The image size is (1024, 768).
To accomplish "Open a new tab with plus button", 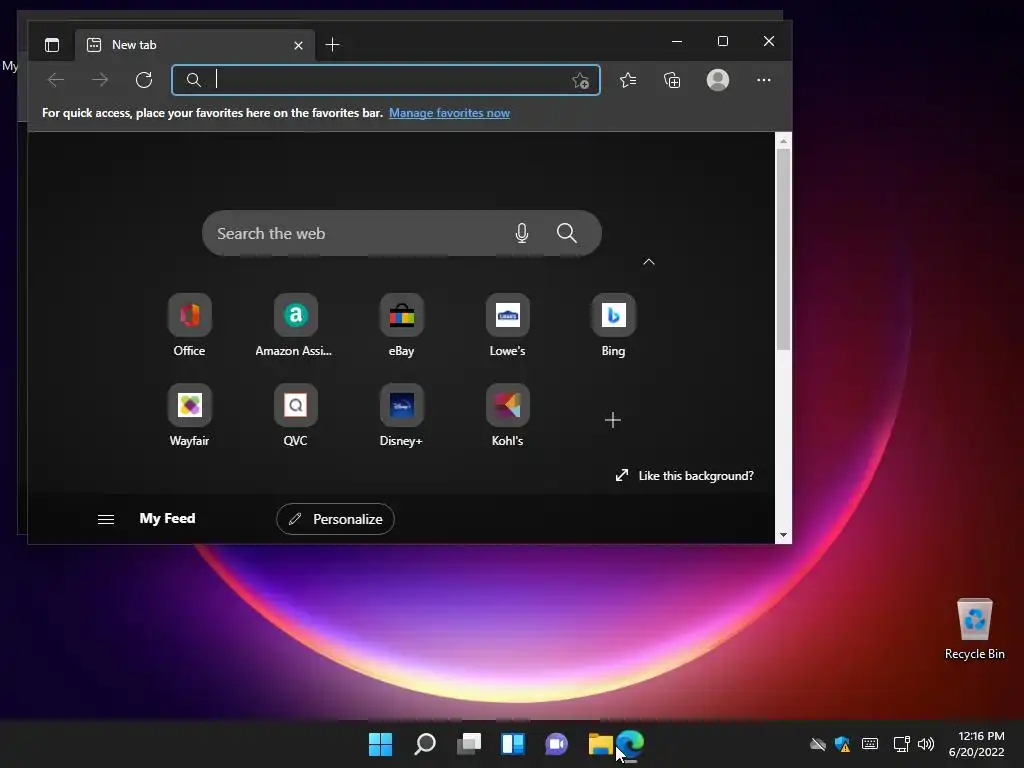I will 332,45.
